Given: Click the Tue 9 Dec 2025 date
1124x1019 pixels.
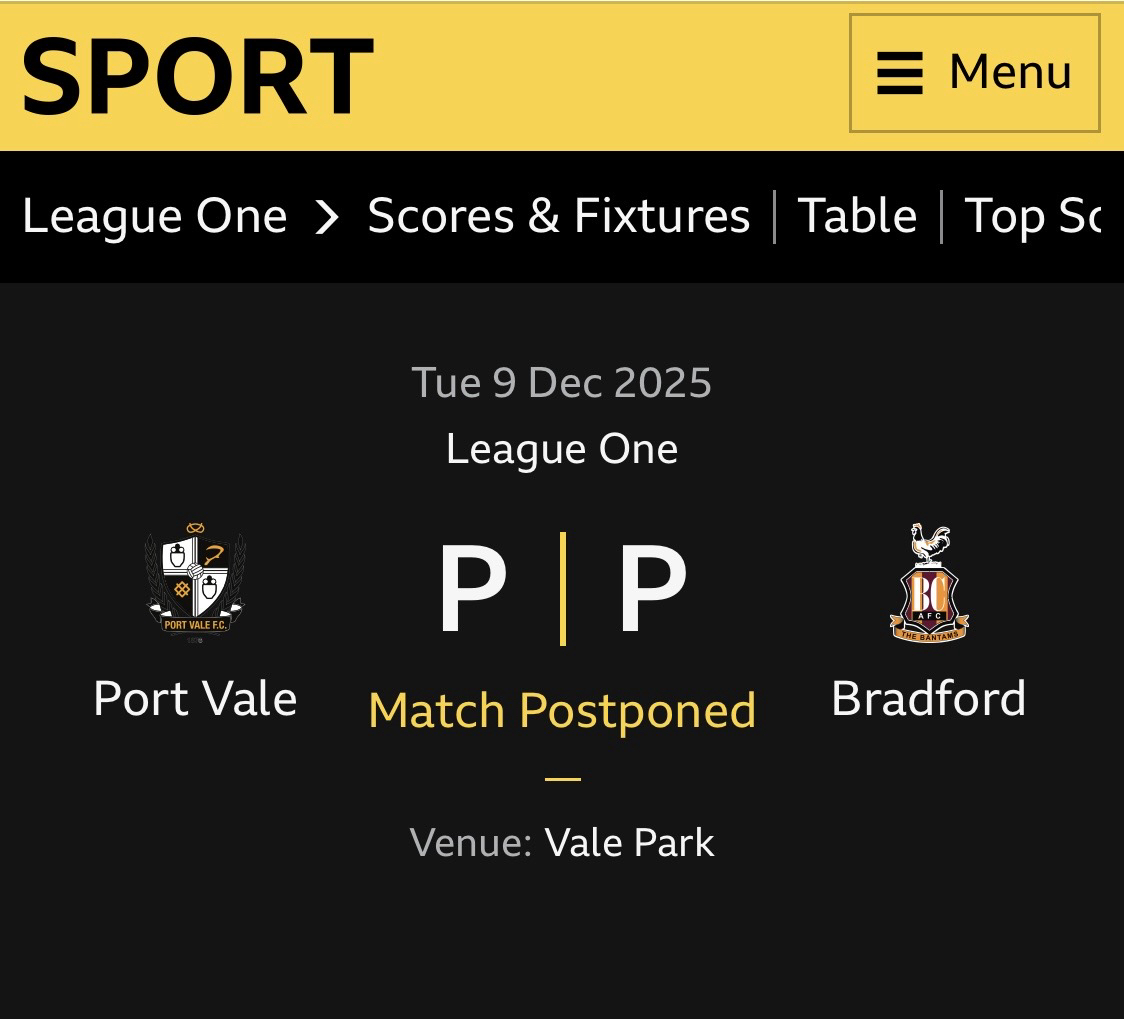Looking at the screenshot, I should (562, 383).
